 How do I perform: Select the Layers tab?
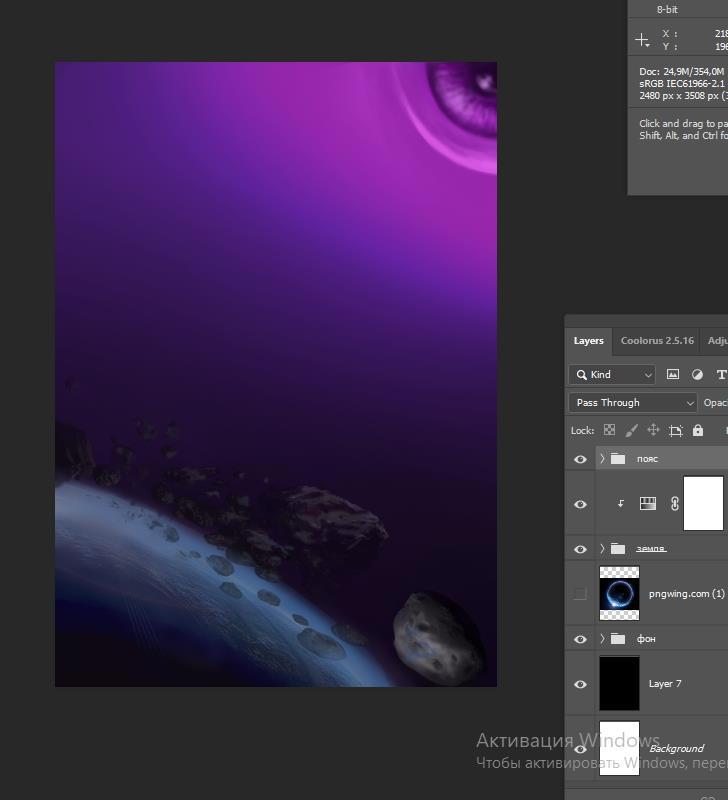588,341
